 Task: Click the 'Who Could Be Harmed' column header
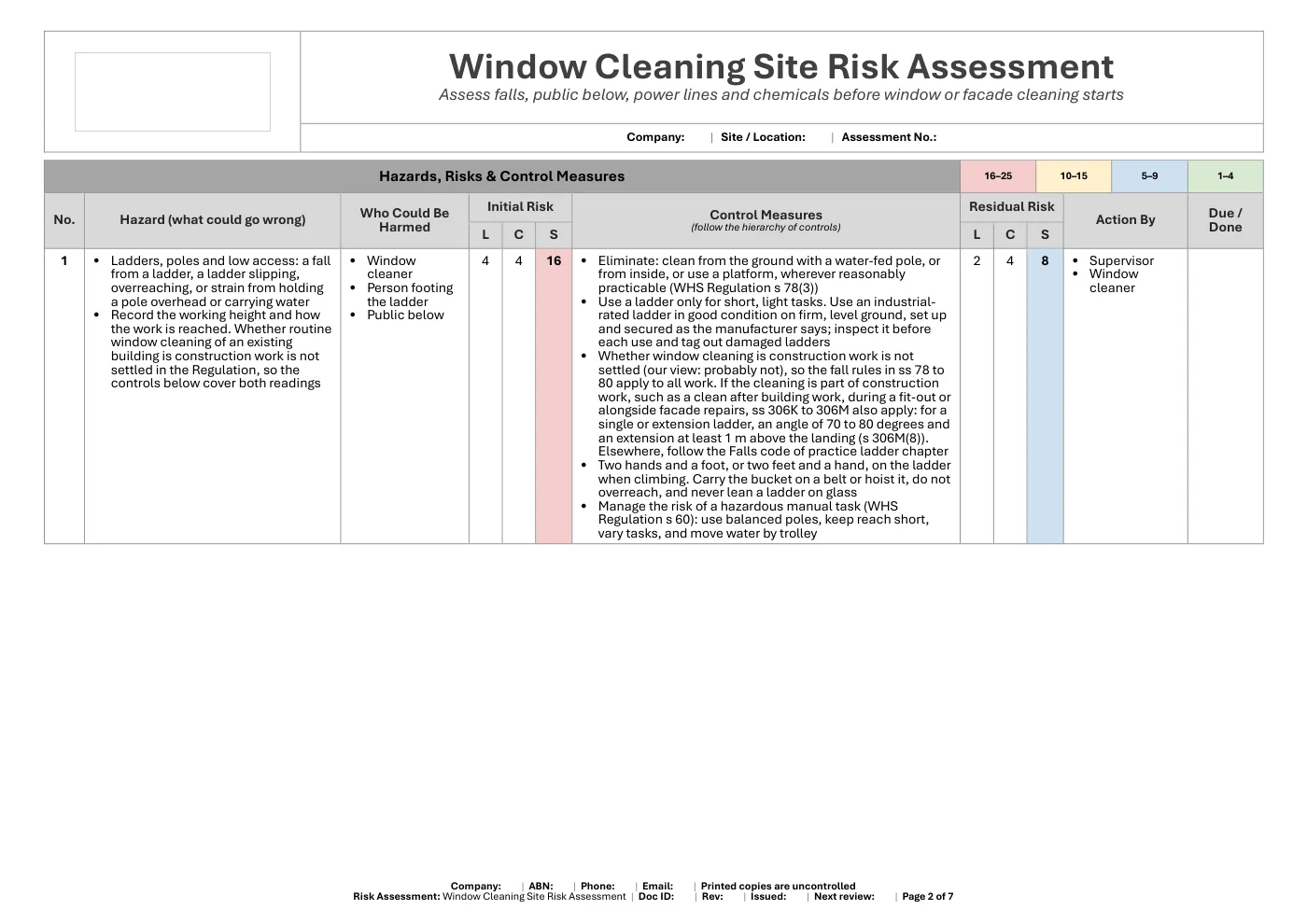click(404, 220)
